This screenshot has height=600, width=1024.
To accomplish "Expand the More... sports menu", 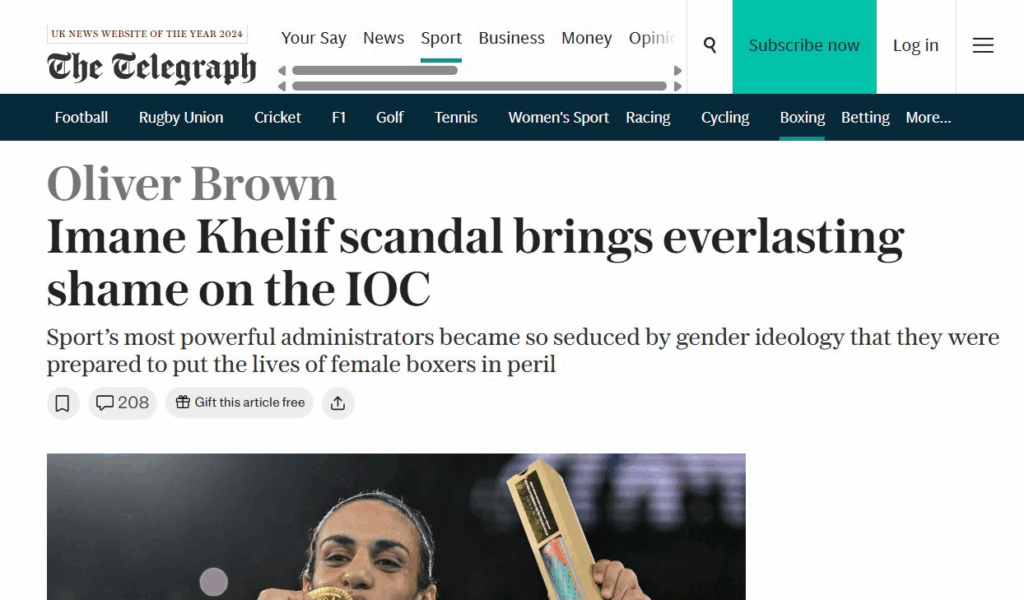I will (x=928, y=117).
